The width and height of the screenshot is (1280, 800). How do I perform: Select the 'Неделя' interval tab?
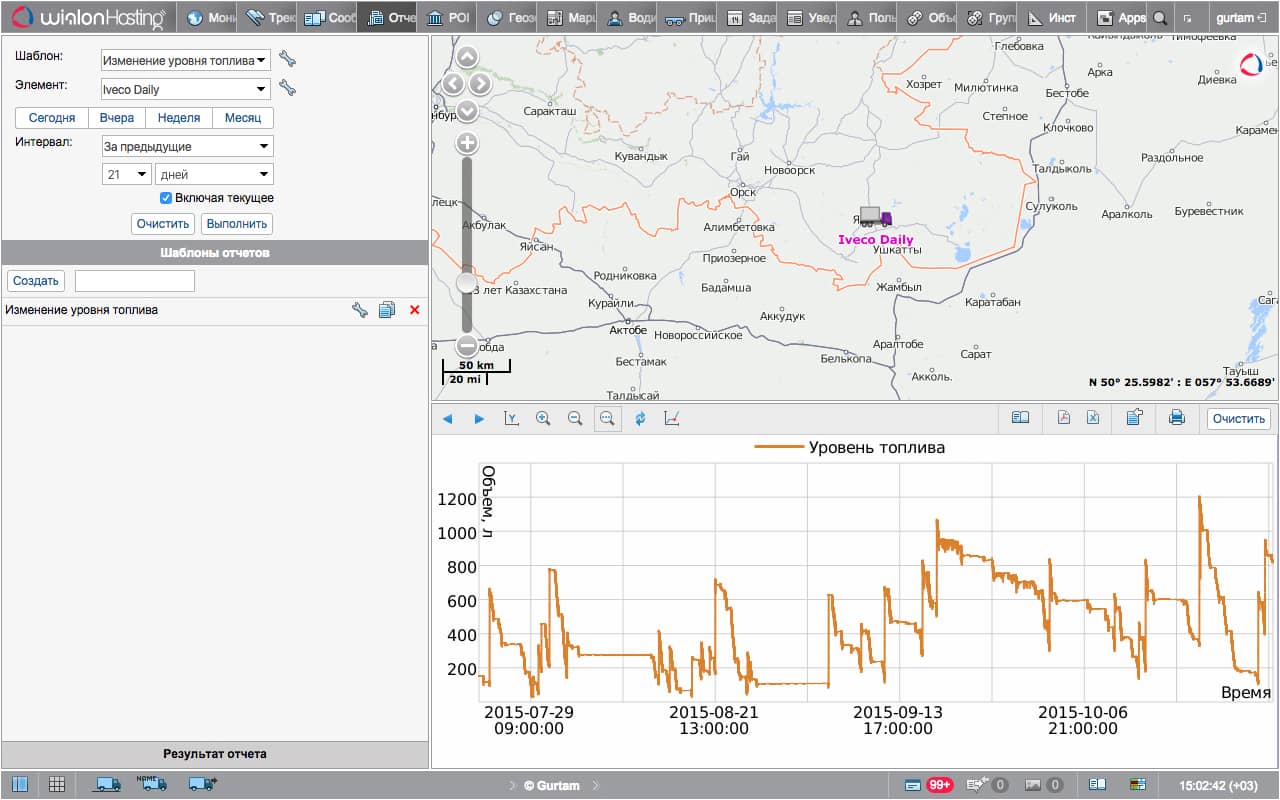(x=179, y=118)
